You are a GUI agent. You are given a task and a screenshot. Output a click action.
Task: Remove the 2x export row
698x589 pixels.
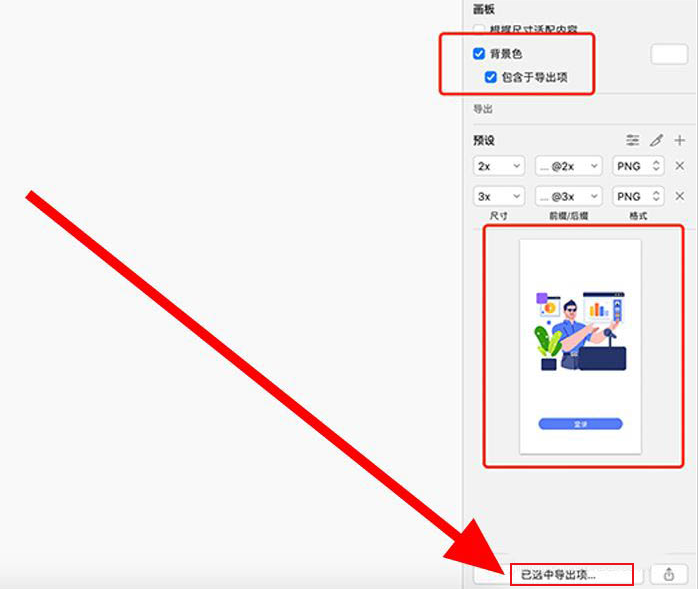click(x=679, y=166)
